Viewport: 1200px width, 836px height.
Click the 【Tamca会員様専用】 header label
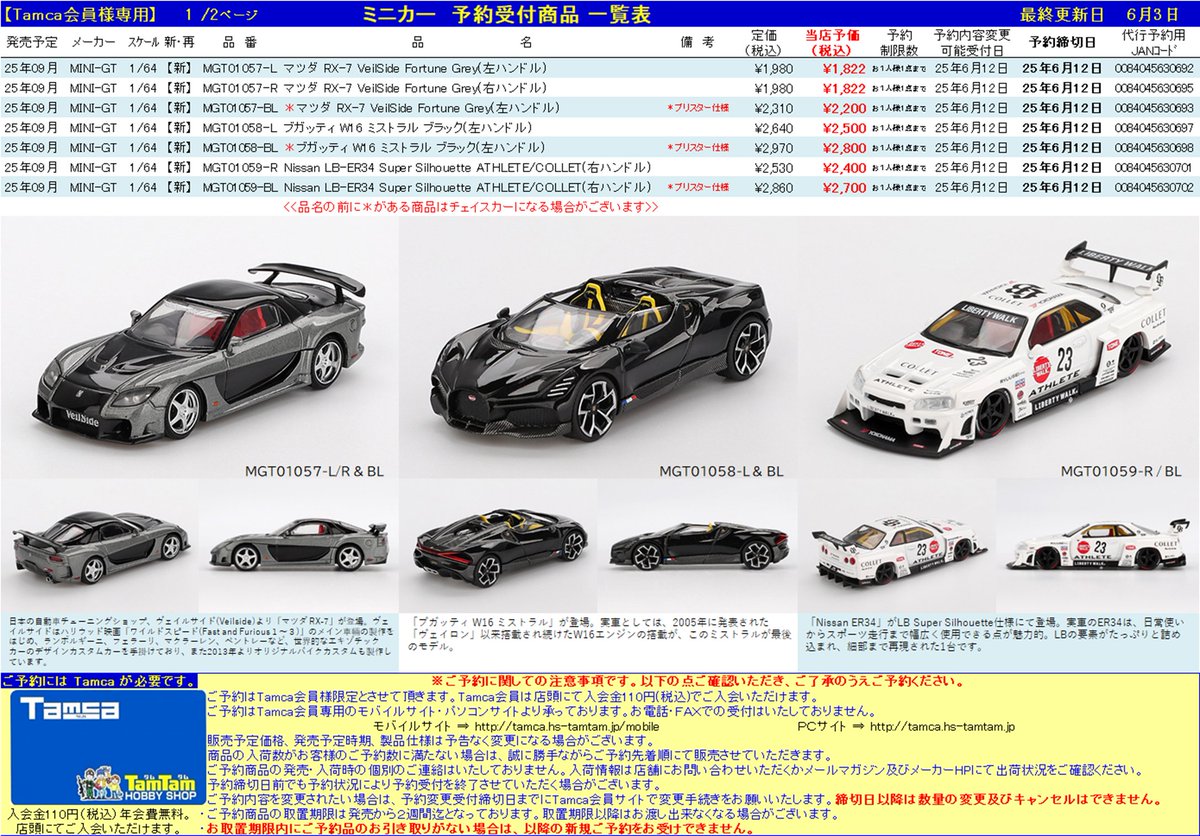pos(81,14)
